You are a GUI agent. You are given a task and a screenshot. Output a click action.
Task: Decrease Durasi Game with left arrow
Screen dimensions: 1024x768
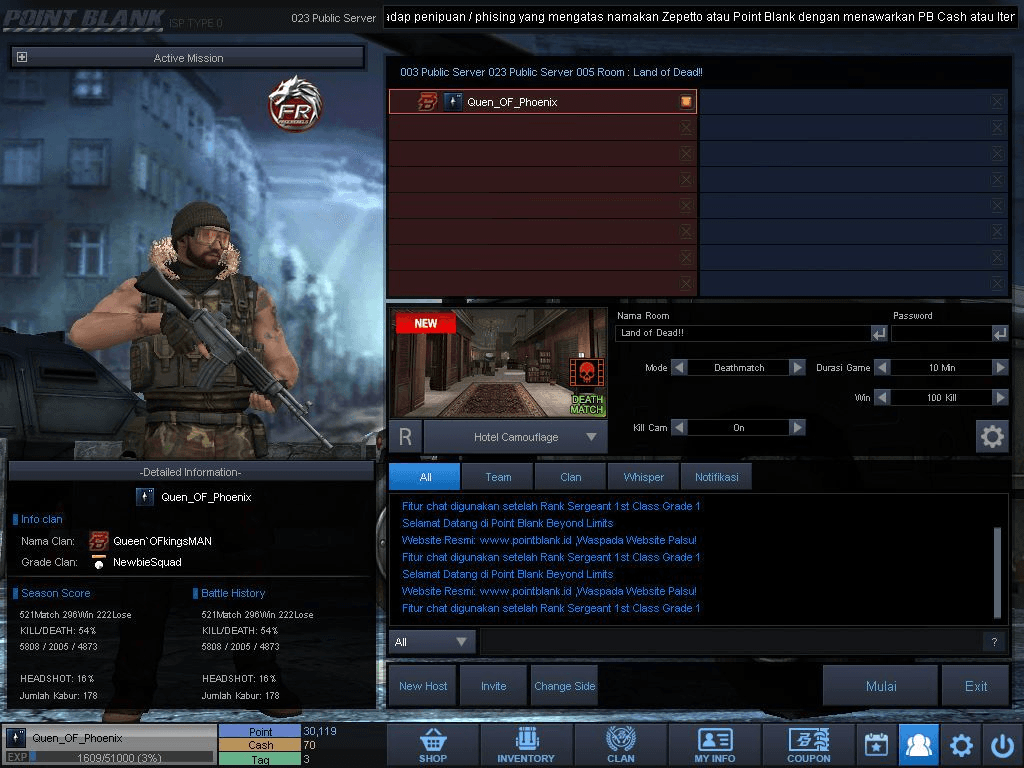pyautogui.click(x=882, y=368)
